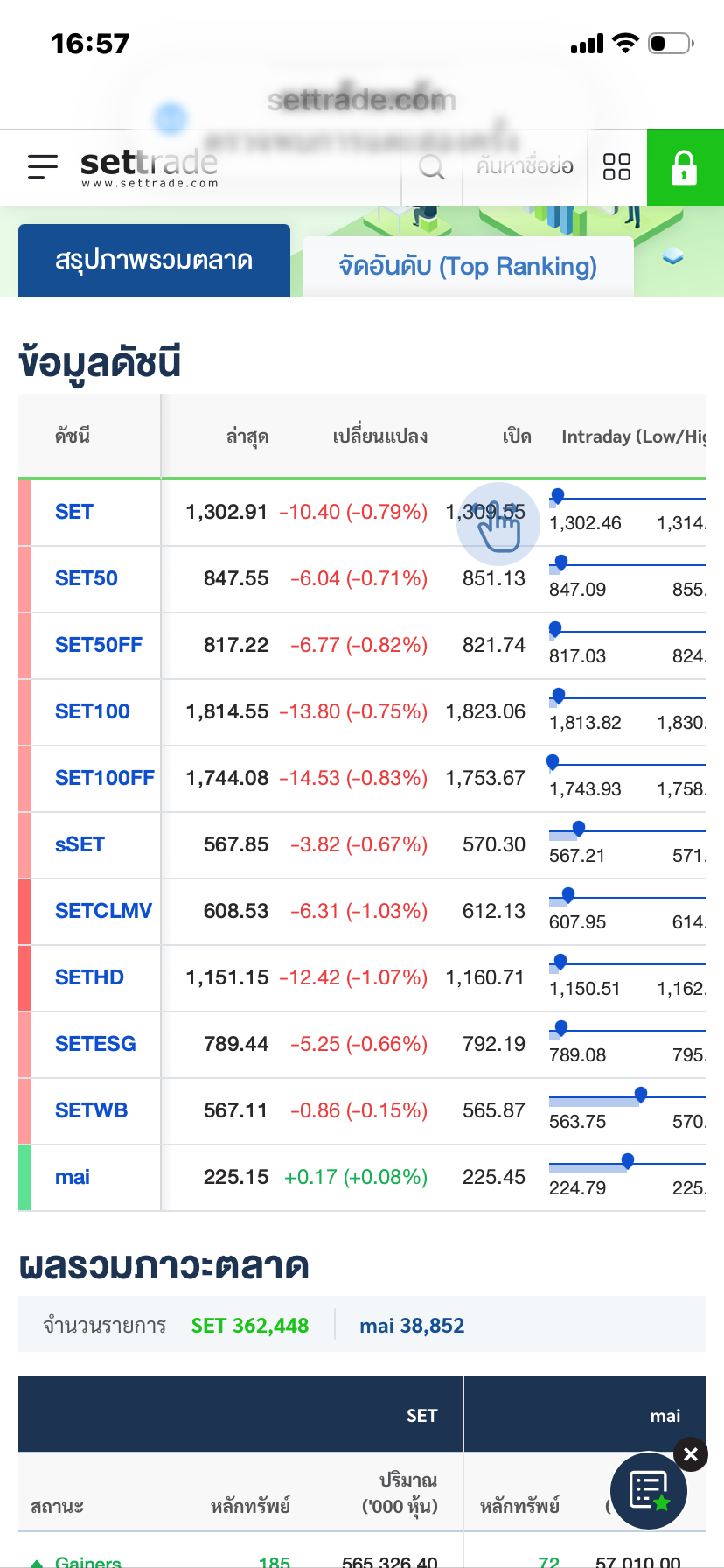The image size is (724, 1568).
Task: Switch to the Top Ranking tab
Action: [x=468, y=266]
